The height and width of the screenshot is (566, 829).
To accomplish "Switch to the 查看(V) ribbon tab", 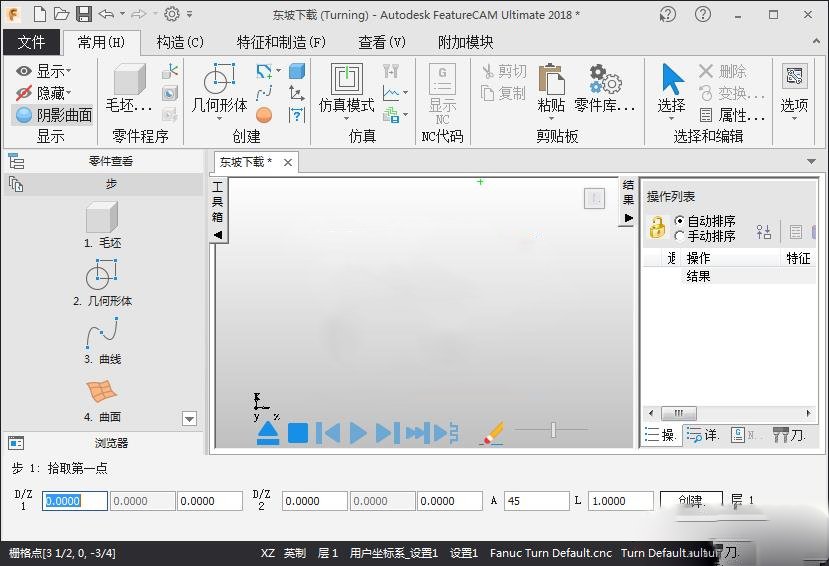I will click(x=382, y=42).
